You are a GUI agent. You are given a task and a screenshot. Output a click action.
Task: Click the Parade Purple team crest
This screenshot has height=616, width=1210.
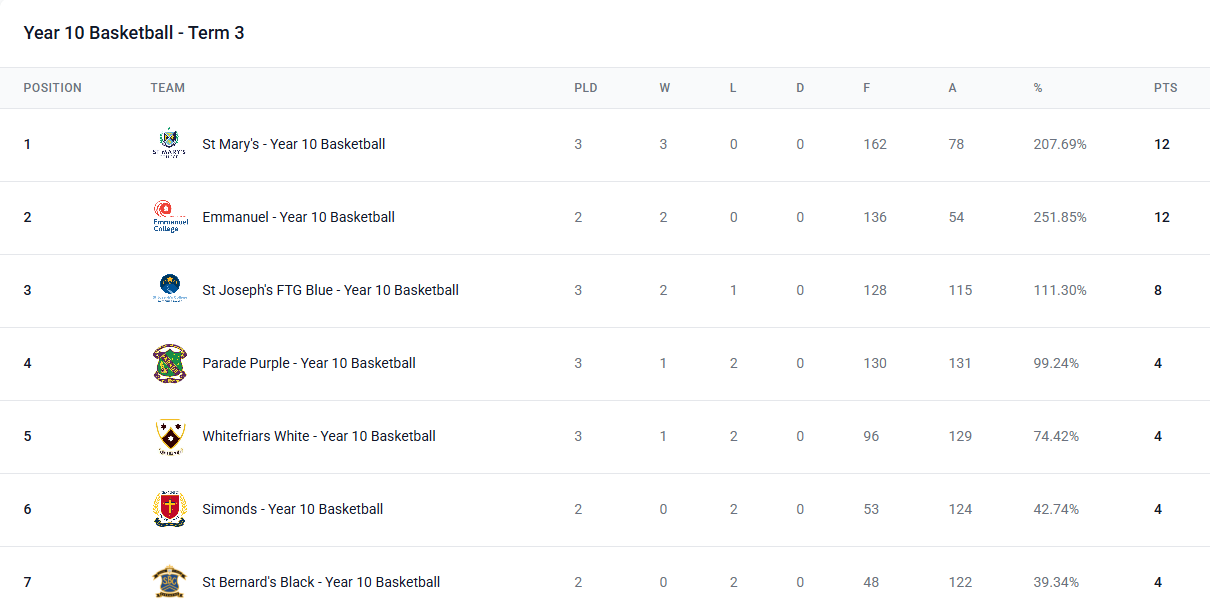click(169, 363)
